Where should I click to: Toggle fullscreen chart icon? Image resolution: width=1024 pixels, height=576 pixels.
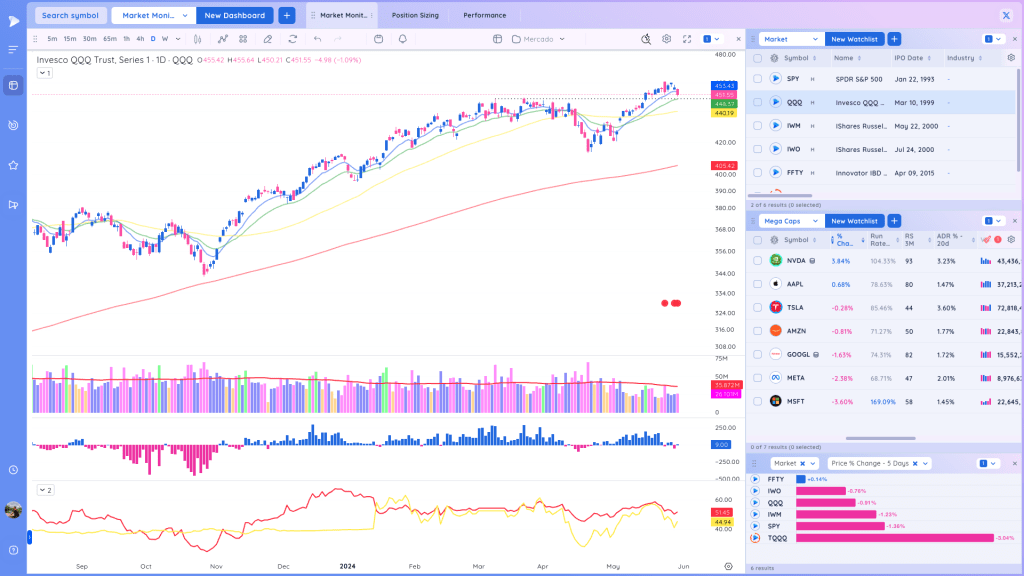click(x=687, y=39)
